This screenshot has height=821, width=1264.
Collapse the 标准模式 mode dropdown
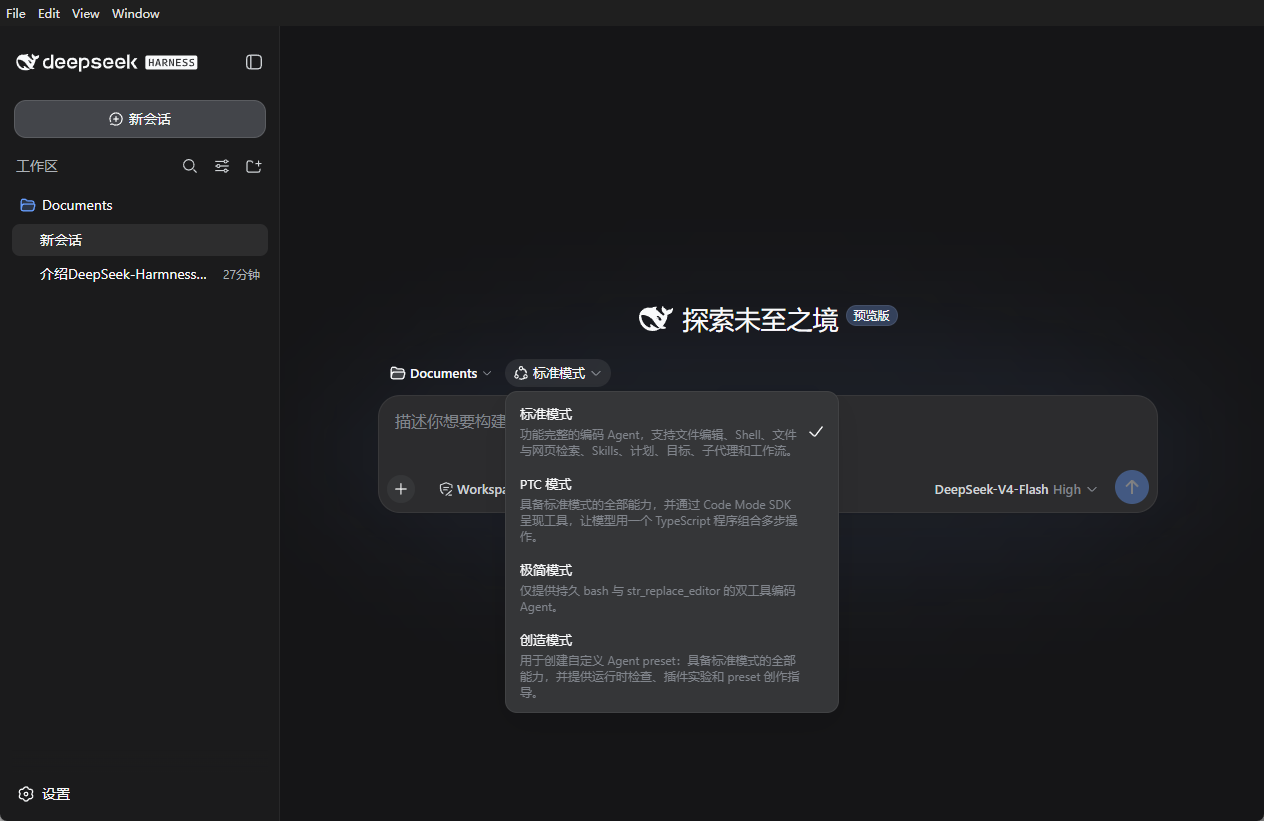(x=558, y=373)
